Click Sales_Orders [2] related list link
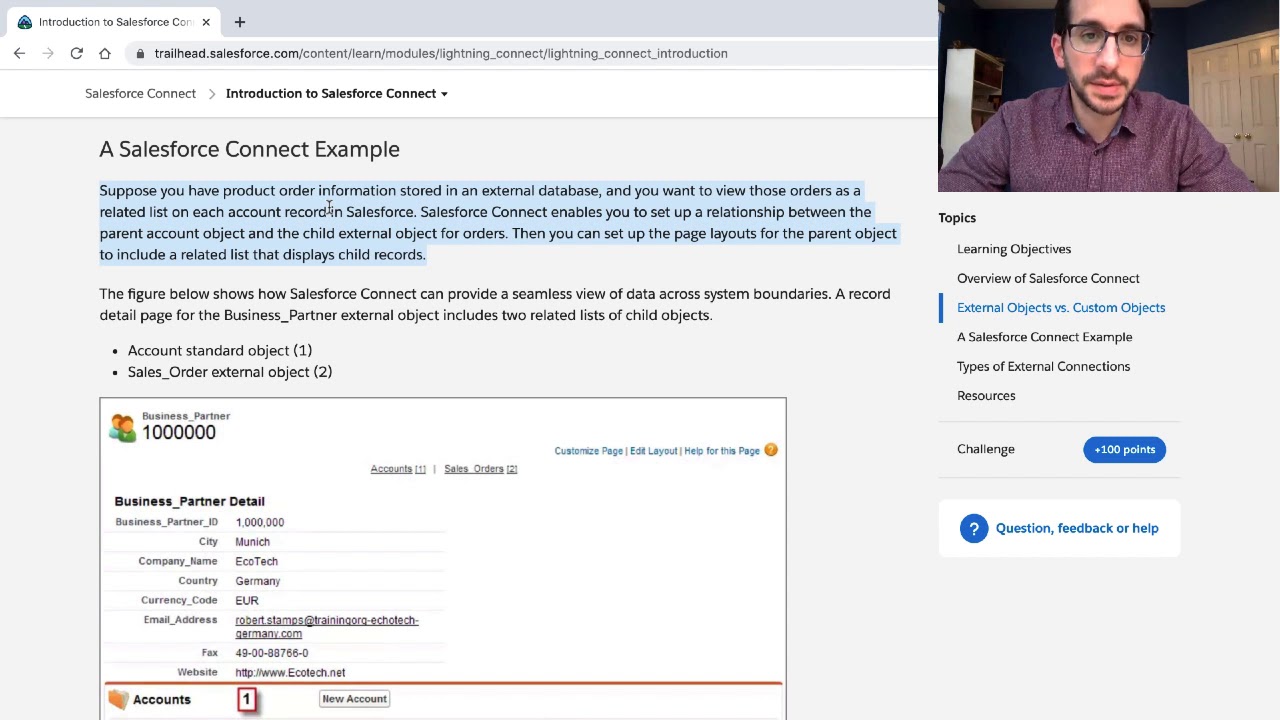Screen dimensions: 1280x720 [480, 469]
